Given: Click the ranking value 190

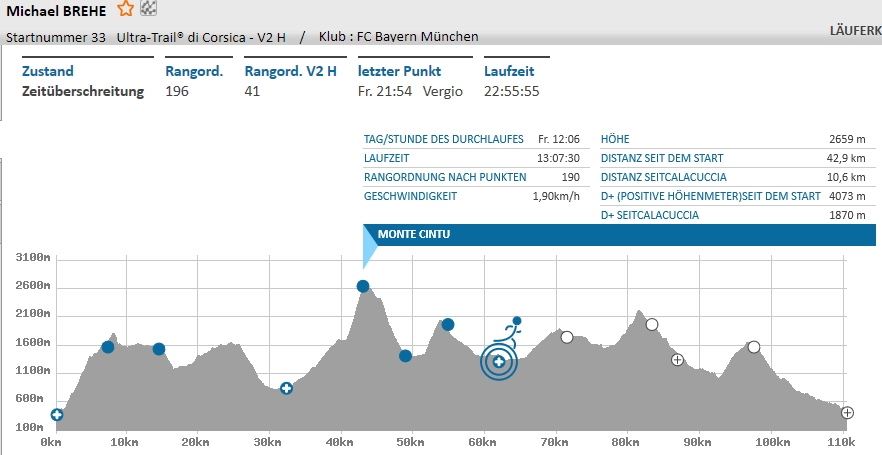Looking at the screenshot, I should point(570,177).
